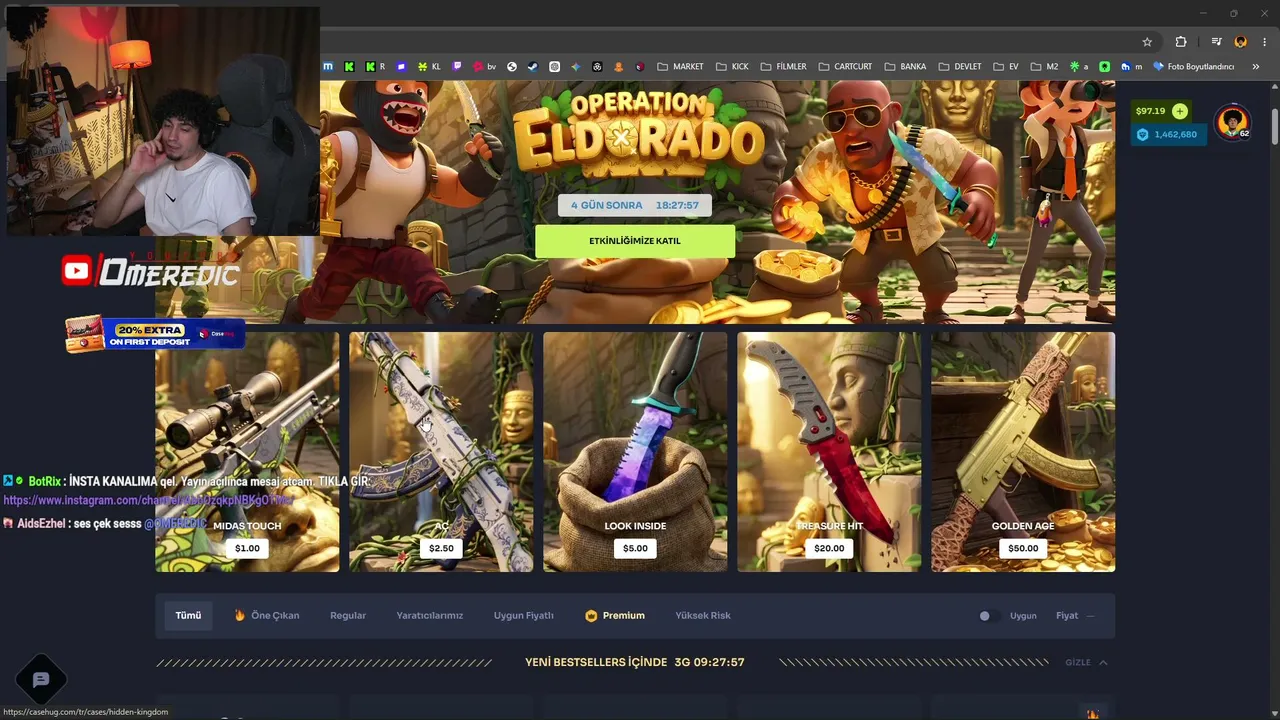Open the MIDAS TOUCH case
The height and width of the screenshot is (720, 1280).
pos(247,452)
